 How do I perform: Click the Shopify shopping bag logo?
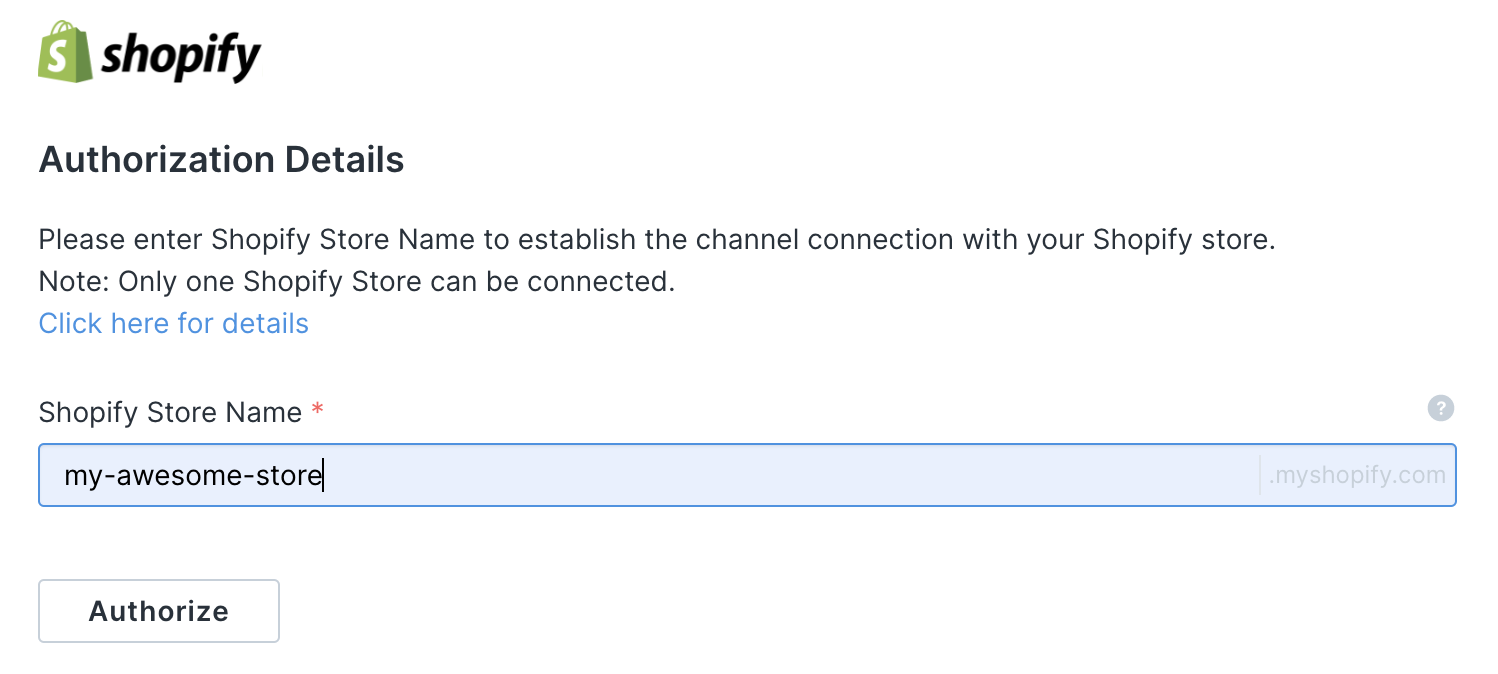click(64, 51)
